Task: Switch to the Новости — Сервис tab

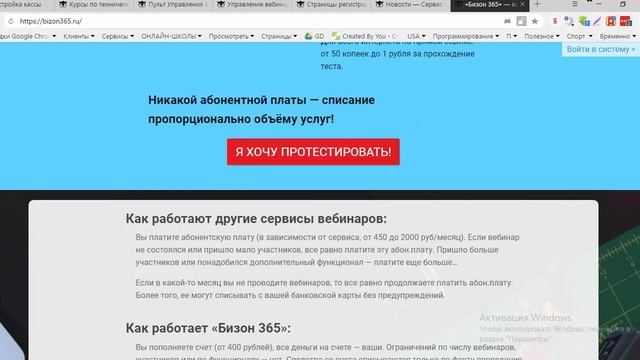Action: click(410, 4)
